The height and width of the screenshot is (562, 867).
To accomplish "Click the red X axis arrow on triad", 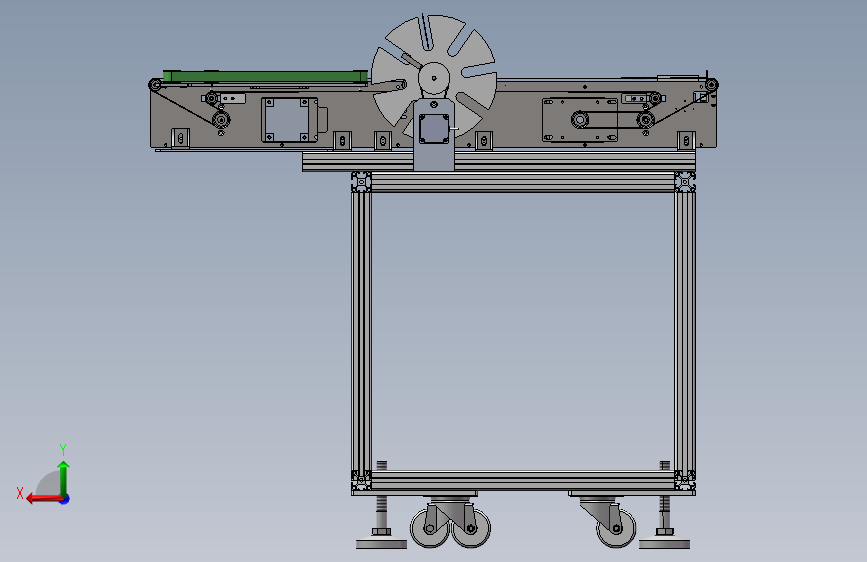I will (x=44, y=499).
